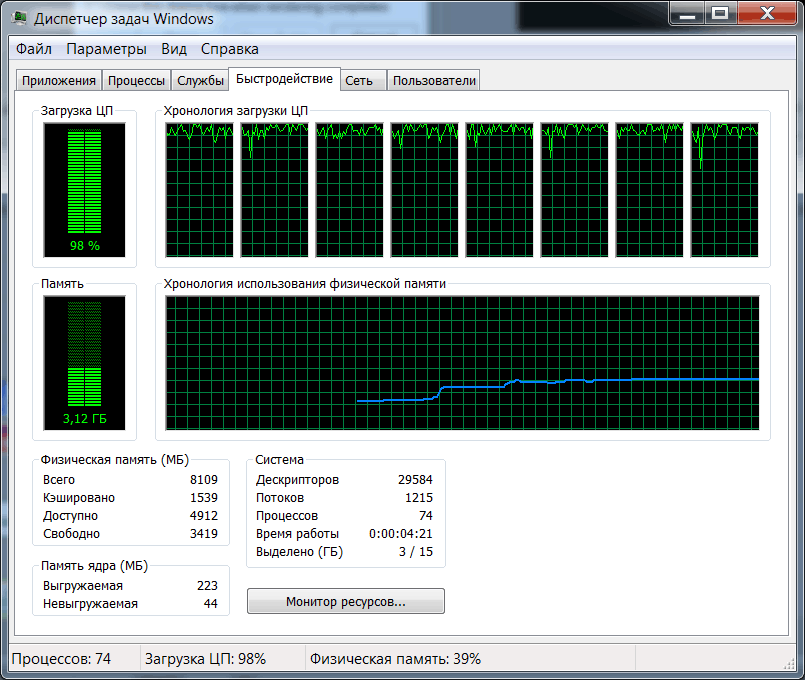Click the Монитор ресурсов button

pos(346,601)
